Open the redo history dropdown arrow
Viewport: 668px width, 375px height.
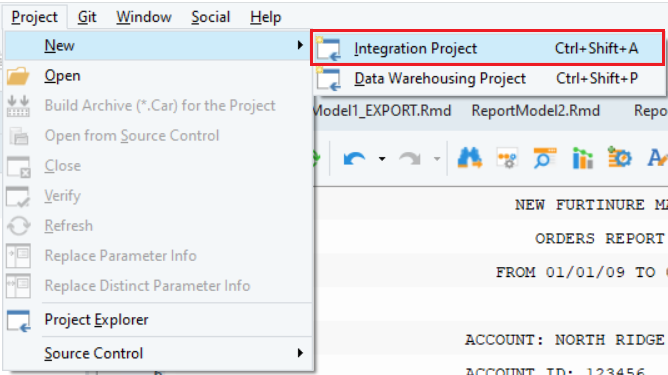(x=437, y=159)
